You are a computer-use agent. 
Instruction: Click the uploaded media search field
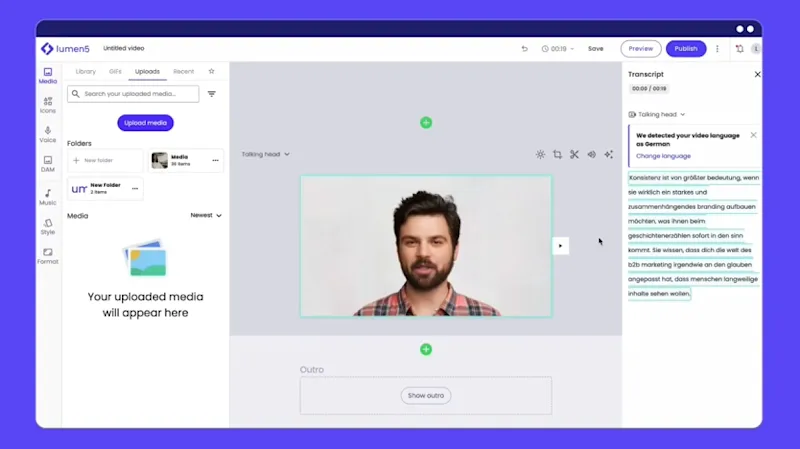tap(133, 94)
